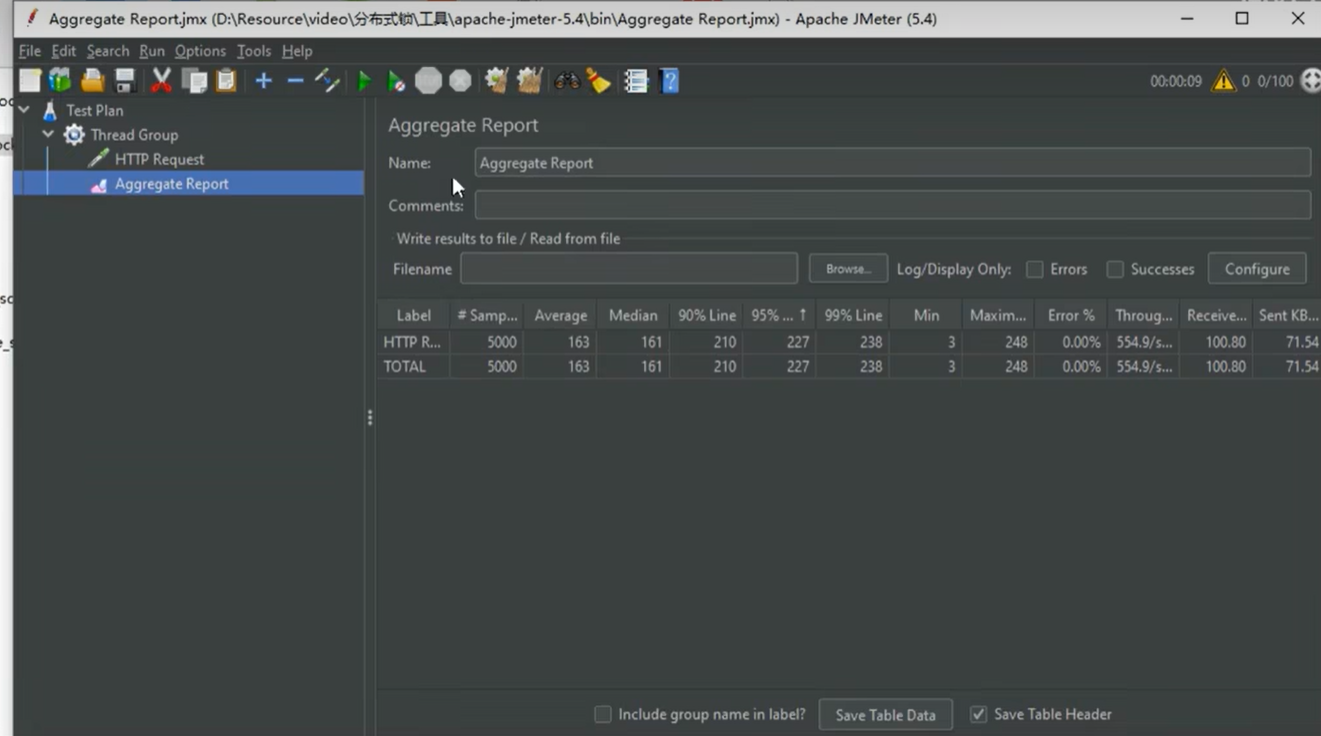Cut the selected element with the scissors icon
Image resolution: width=1321 pixels, height=736 pixels.
click(x=161, y=81)
